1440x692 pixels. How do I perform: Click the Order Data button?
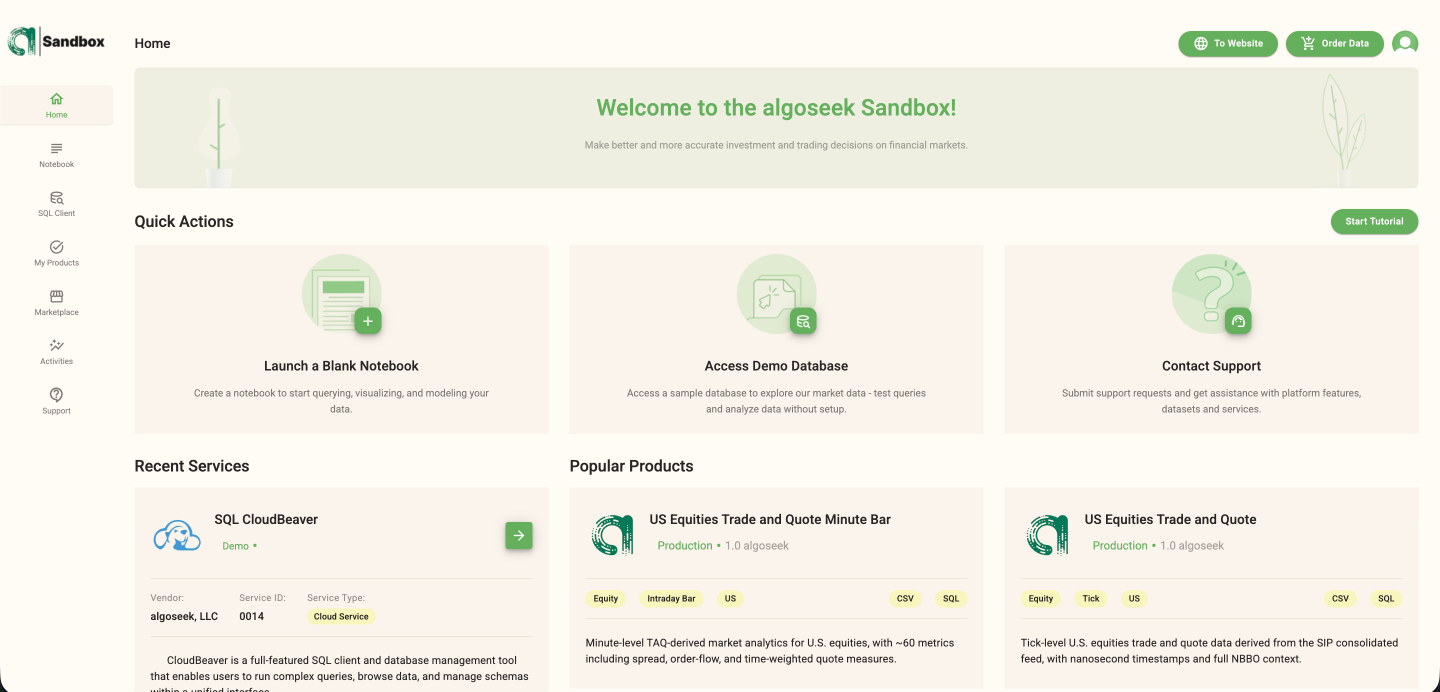pos(1335,43)
